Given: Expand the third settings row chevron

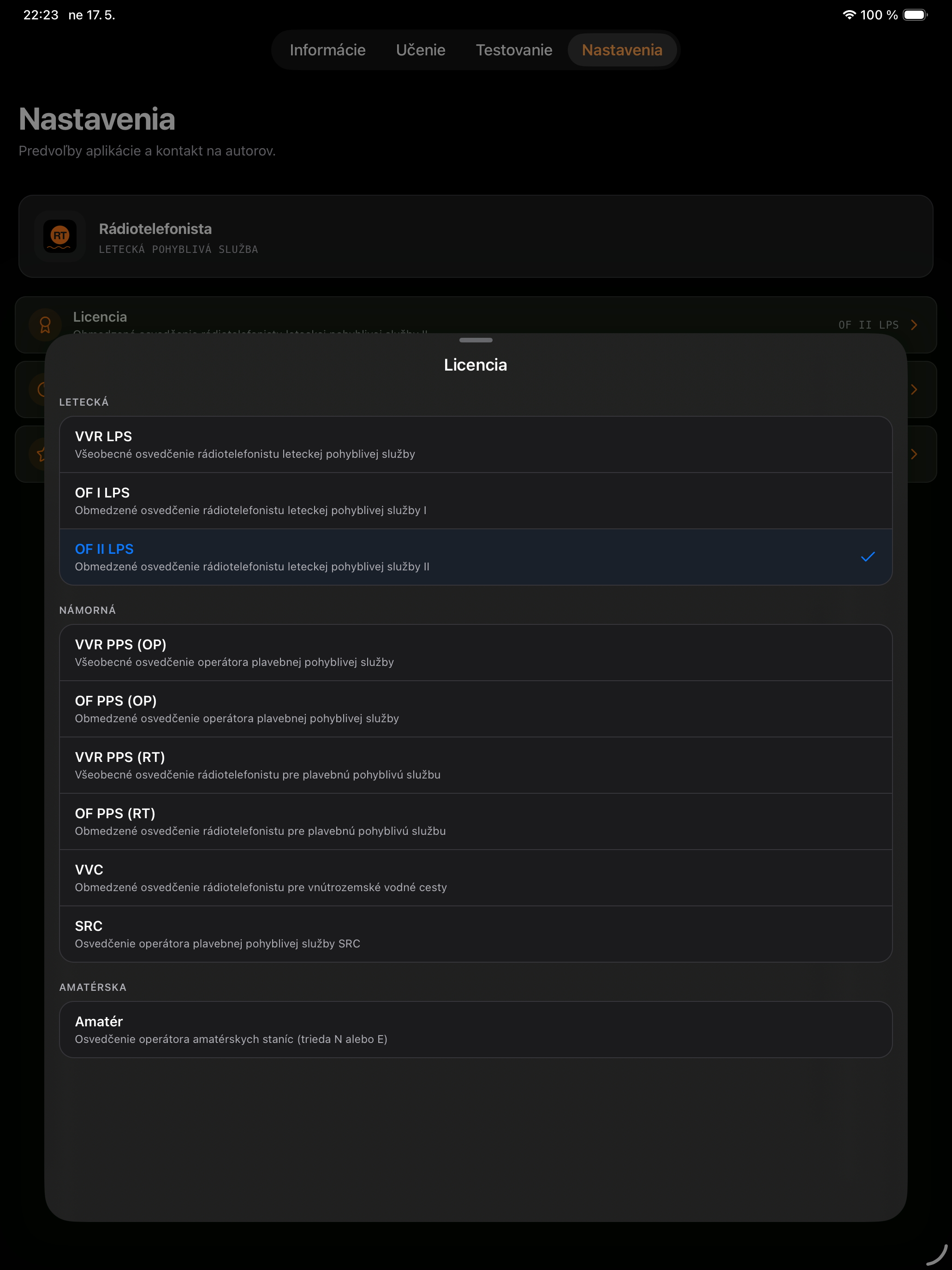Looking at the screenshot, I should 914,454.
